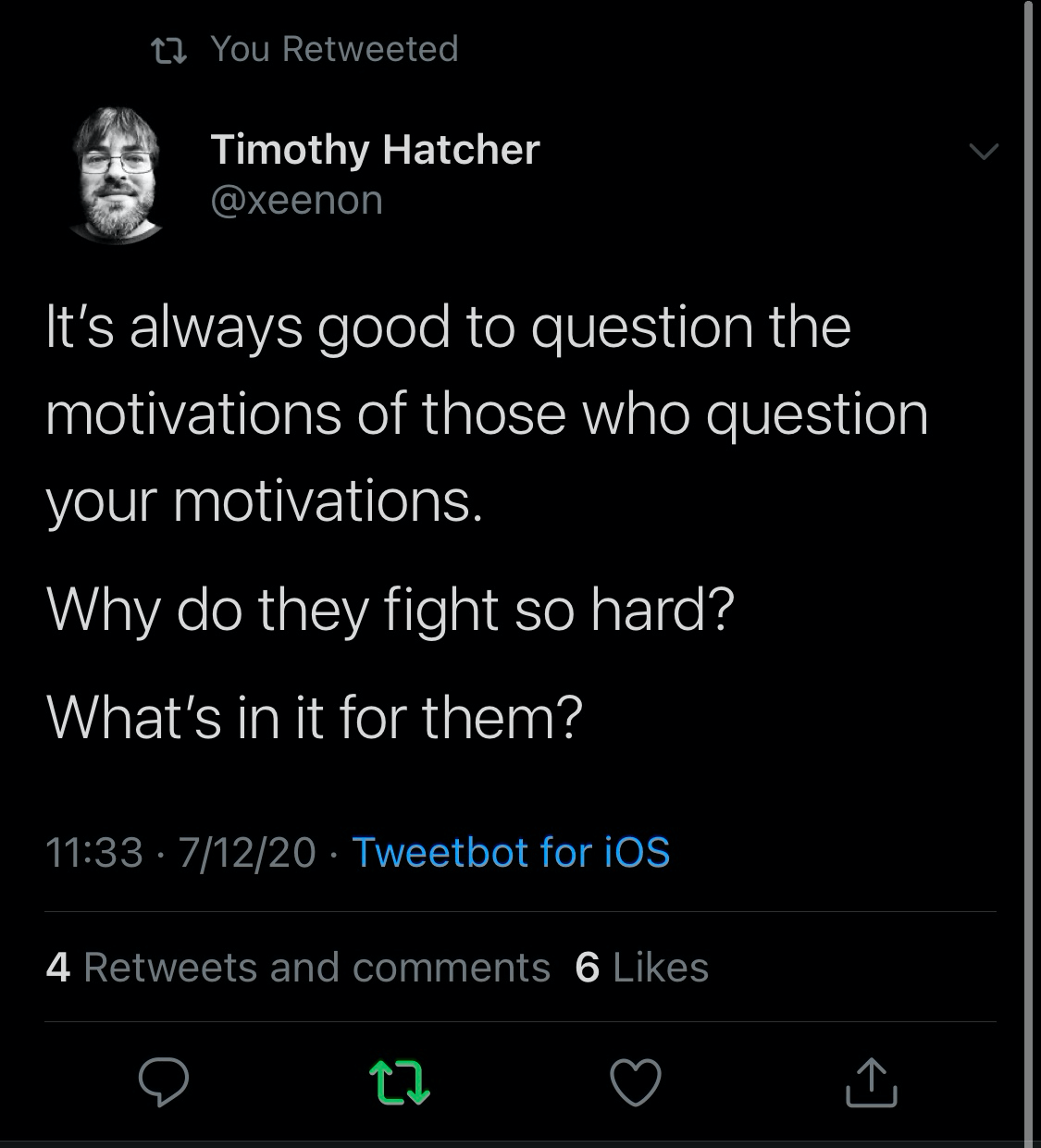This screenshot has width=1041, height=1148.
Task: Tap the "You Retweeted" label
Action: point(334,49)
